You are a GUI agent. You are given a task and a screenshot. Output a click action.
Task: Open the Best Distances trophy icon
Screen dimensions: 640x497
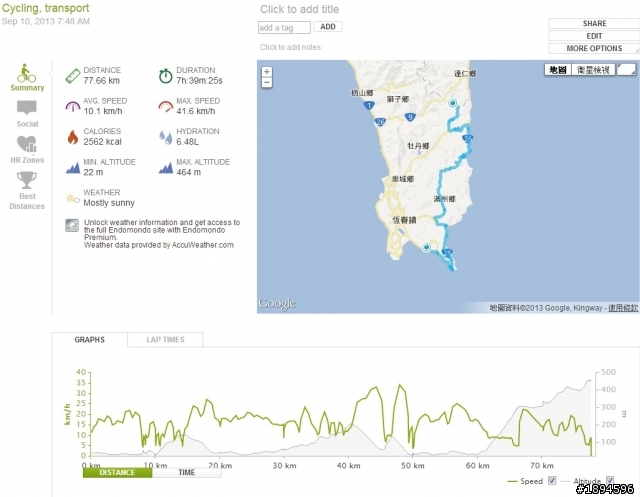pos(27,180)
